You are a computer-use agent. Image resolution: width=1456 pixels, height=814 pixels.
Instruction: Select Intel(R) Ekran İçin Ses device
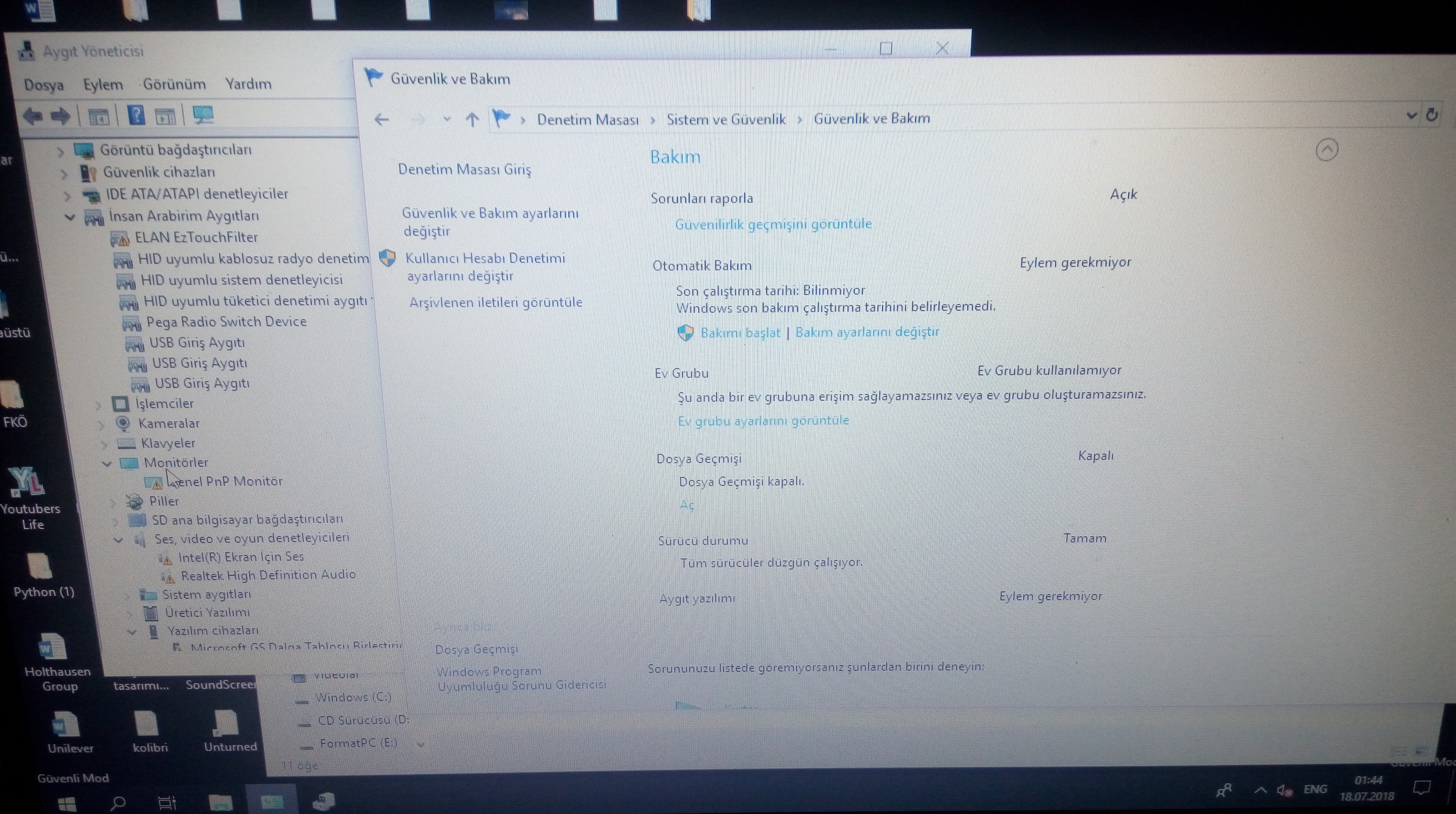point(241,557)
